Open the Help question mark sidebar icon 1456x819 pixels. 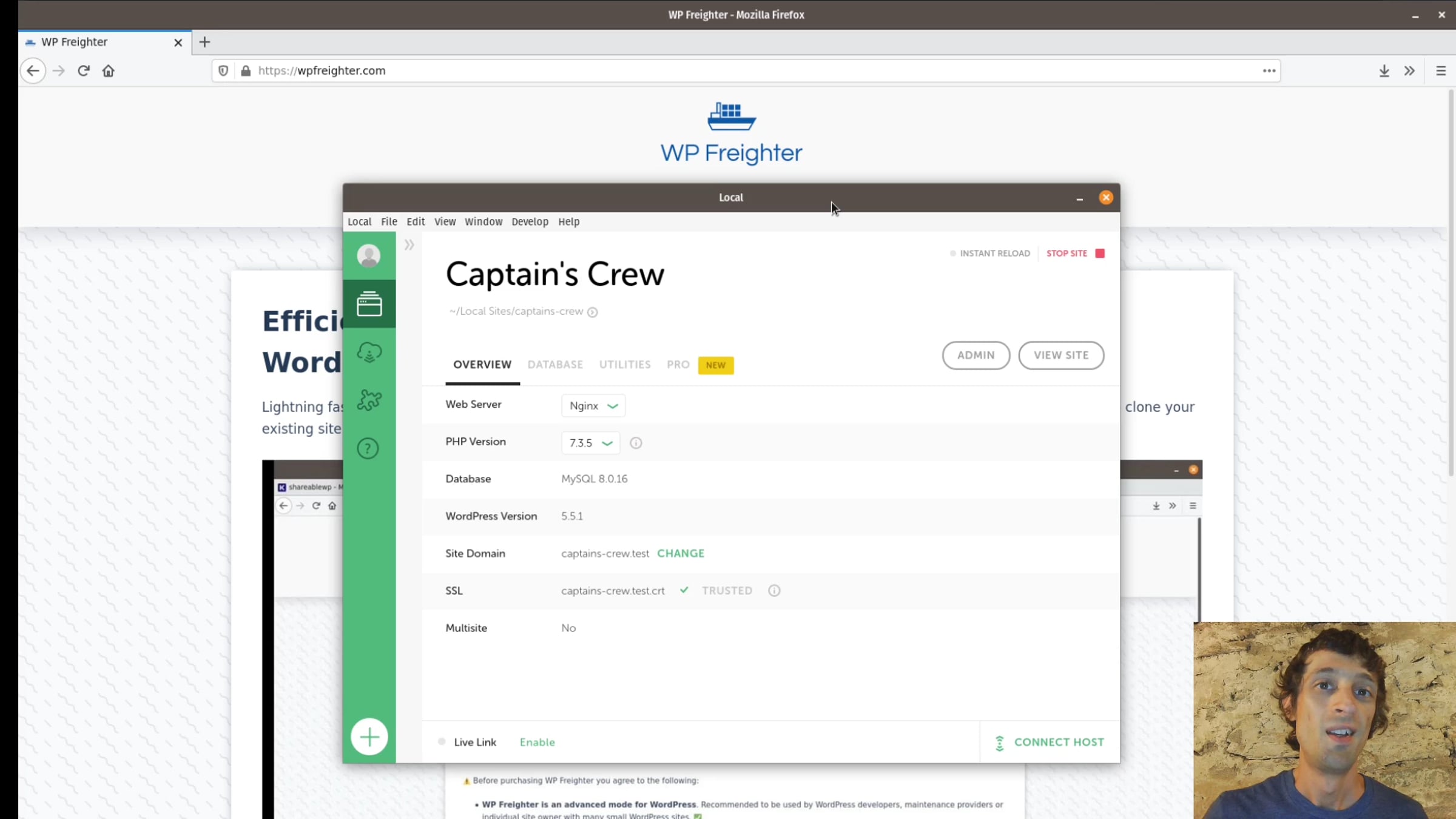click(x=368, y=448)
